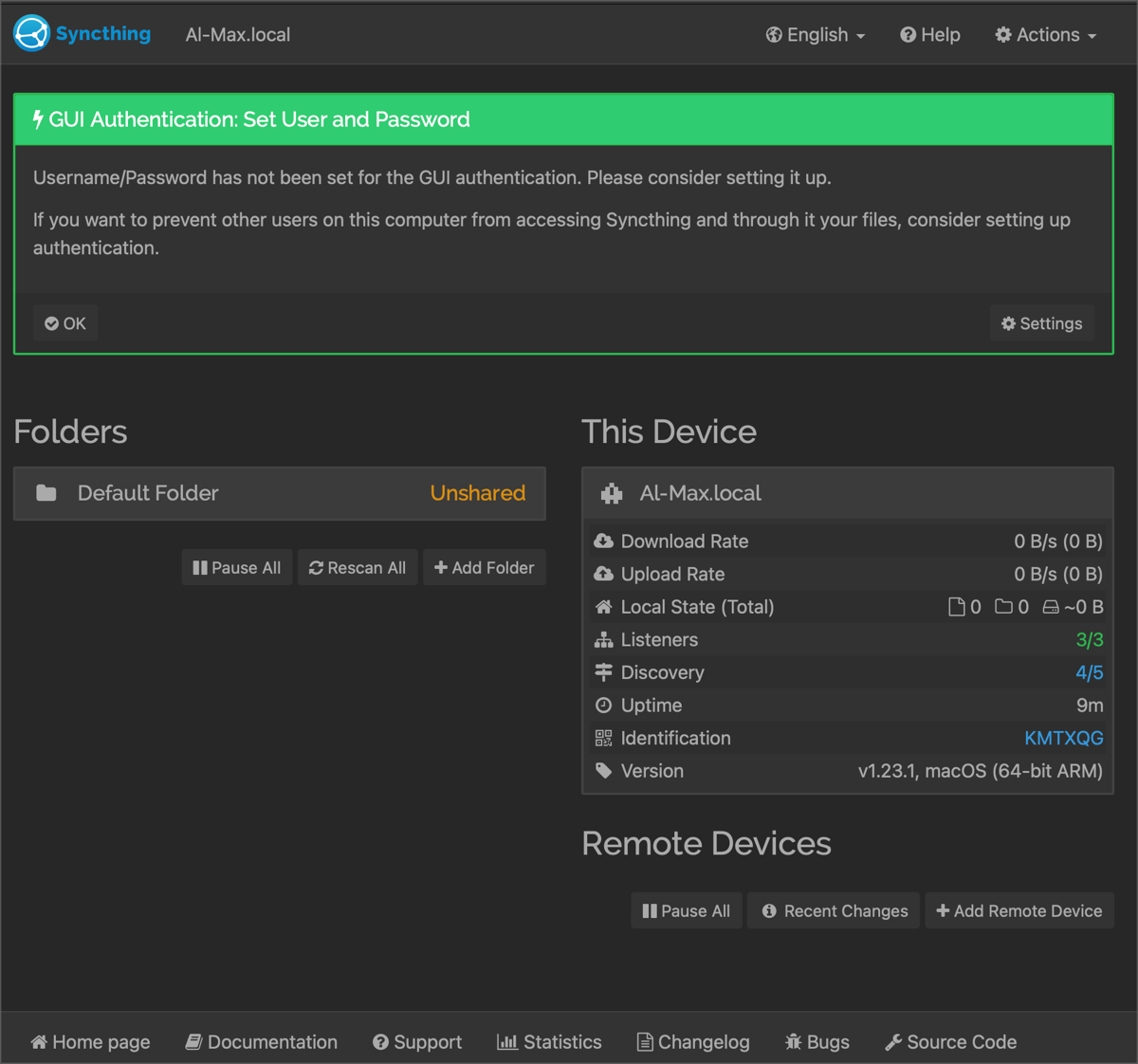
Task: Rescan all folders
Action: [358, 568]
